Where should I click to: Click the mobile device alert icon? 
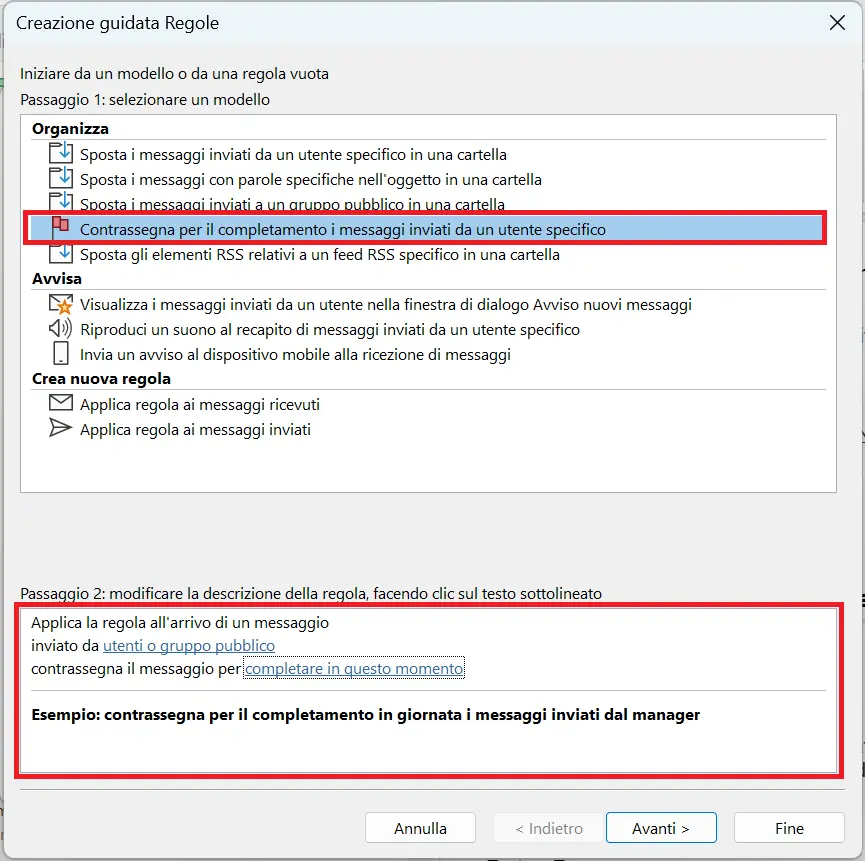tap(60, 354)
